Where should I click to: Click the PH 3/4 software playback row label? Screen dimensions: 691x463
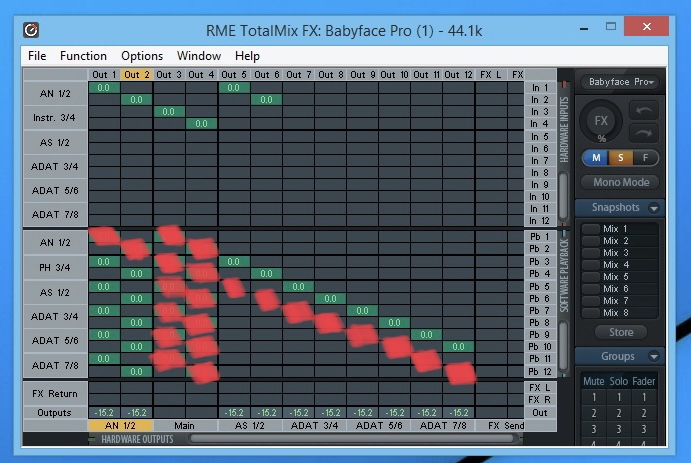click(55, 267)
